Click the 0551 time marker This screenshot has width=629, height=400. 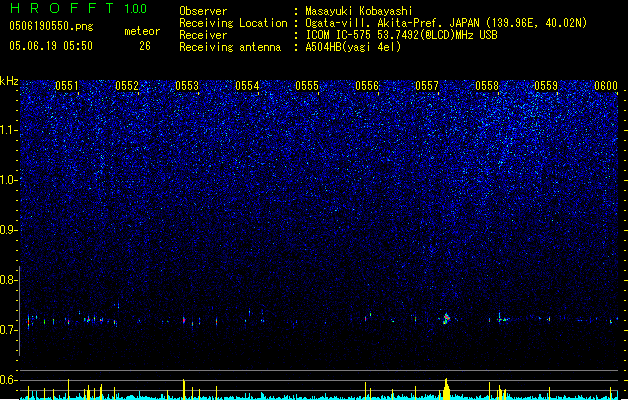coord(67,86)
